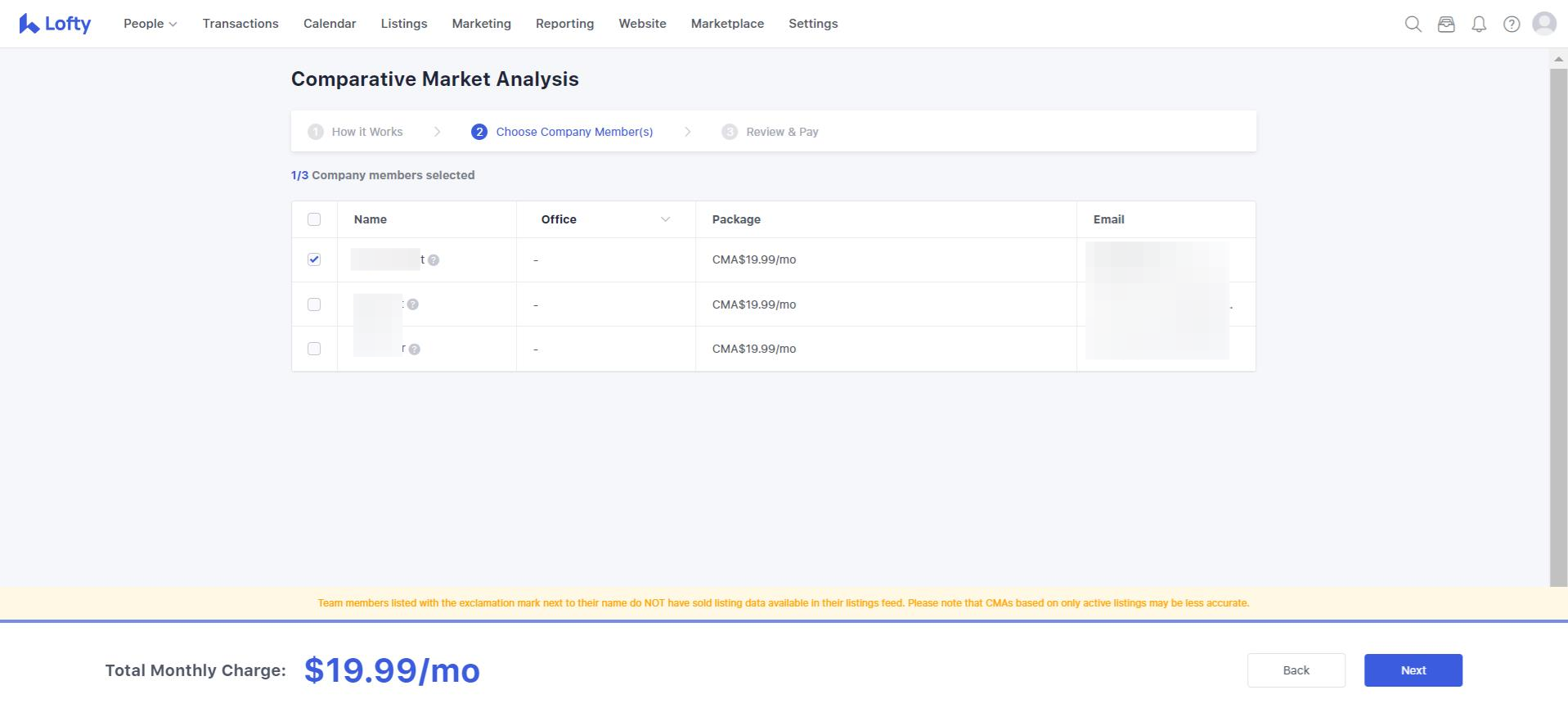Click the Back button
Screen dimensions: 1568x717
coord(1296,670)
